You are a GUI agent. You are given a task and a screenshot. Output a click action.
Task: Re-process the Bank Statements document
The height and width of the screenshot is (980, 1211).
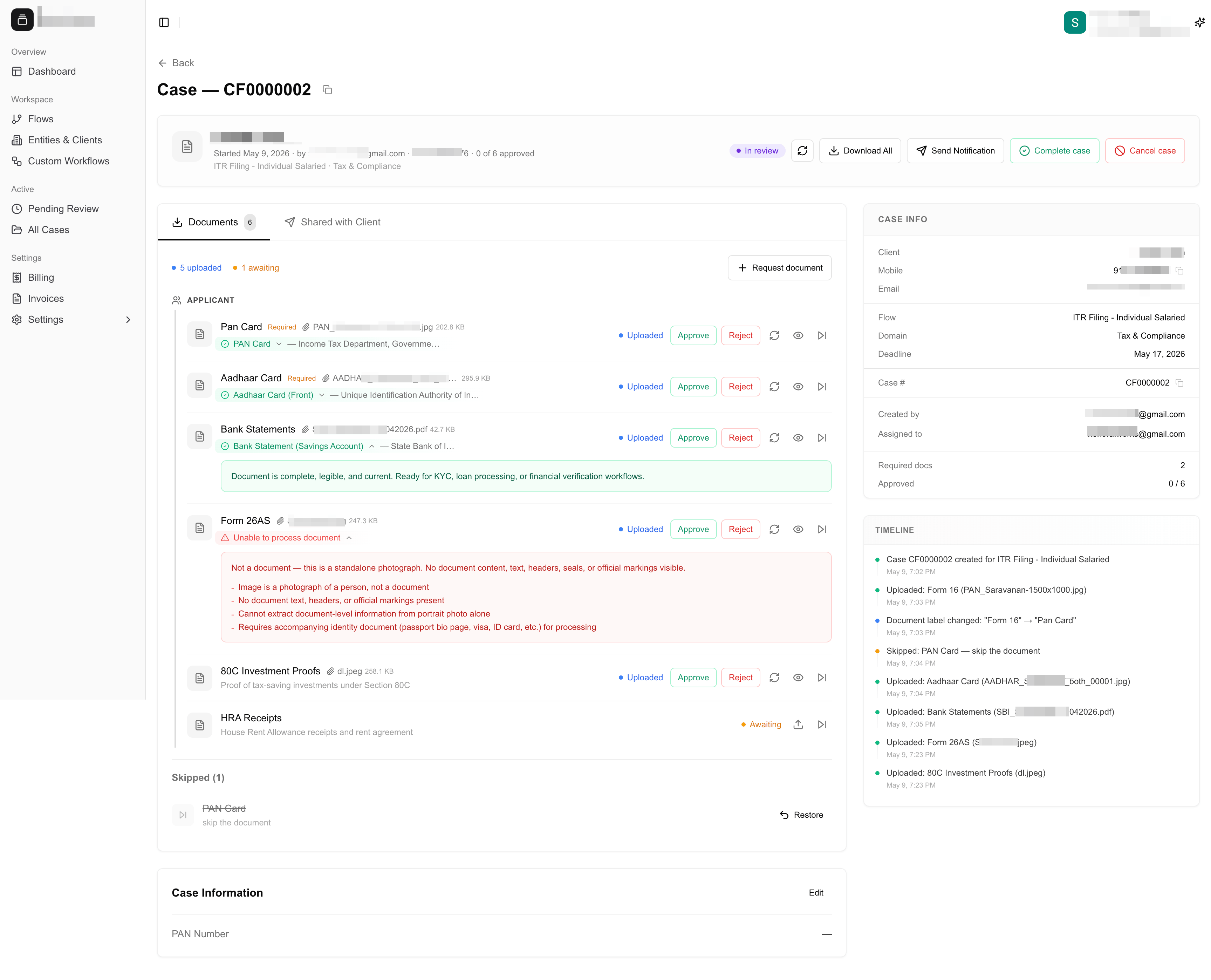click(774, 437)
